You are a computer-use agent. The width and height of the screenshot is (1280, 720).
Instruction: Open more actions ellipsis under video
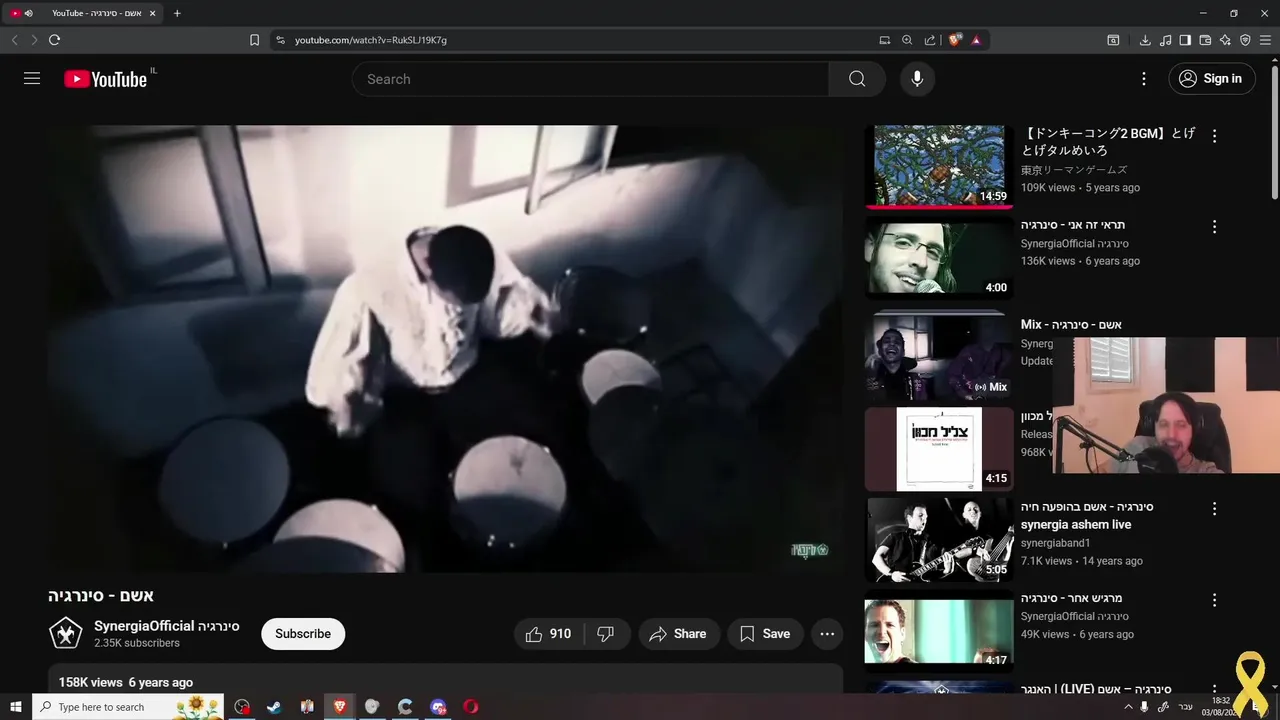coord(827,634)
